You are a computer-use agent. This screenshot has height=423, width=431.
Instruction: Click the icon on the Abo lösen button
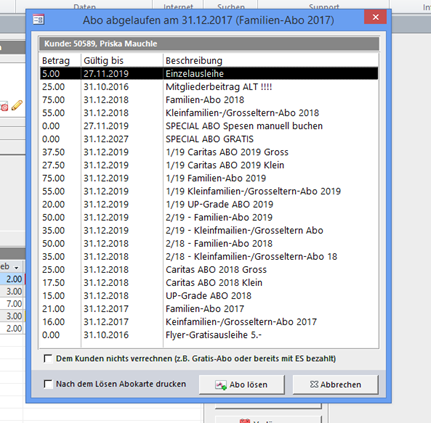(221, 385)
